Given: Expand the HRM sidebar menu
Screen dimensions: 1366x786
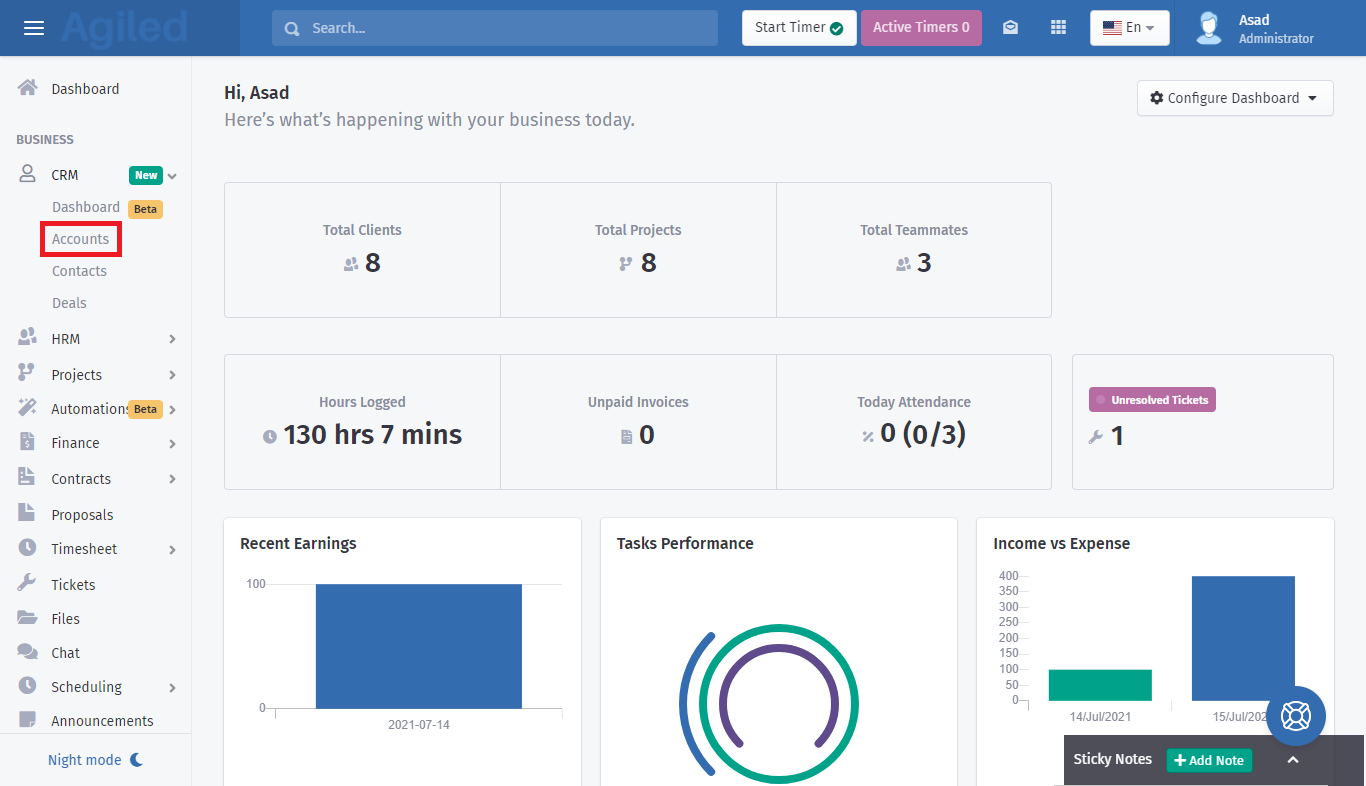Looking at the screenshot, I should 96,339.
